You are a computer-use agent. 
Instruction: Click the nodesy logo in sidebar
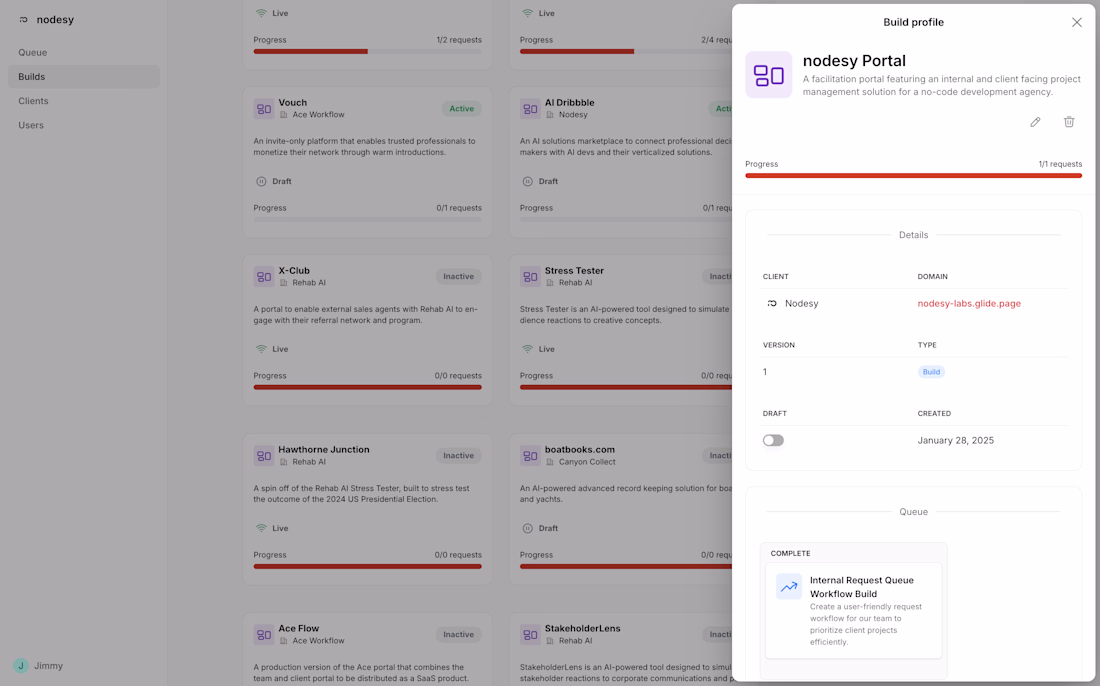pyautogui.click(x=24, y=20)
